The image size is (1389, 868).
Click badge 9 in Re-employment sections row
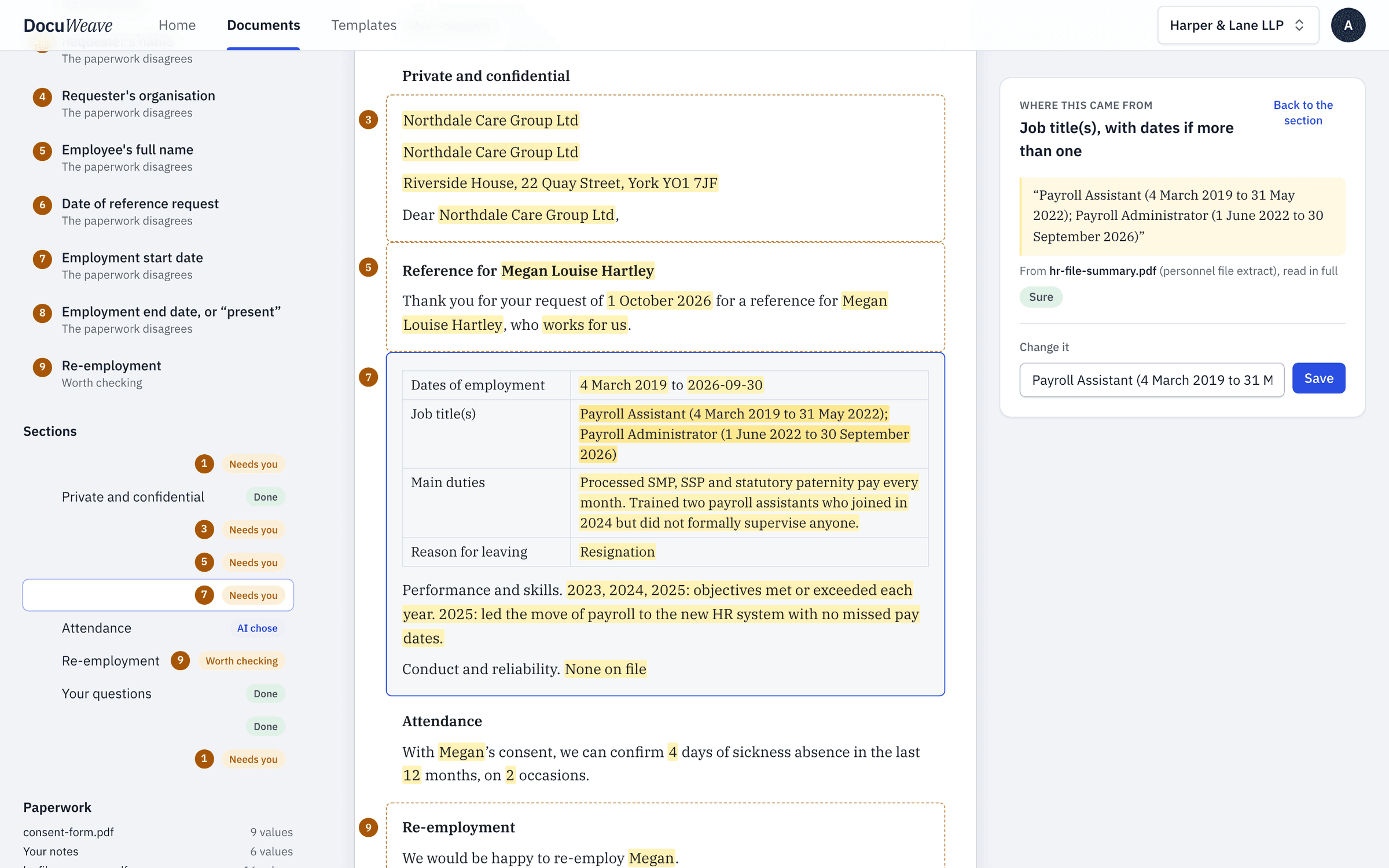pyautogui.click(x=180, y=660)
